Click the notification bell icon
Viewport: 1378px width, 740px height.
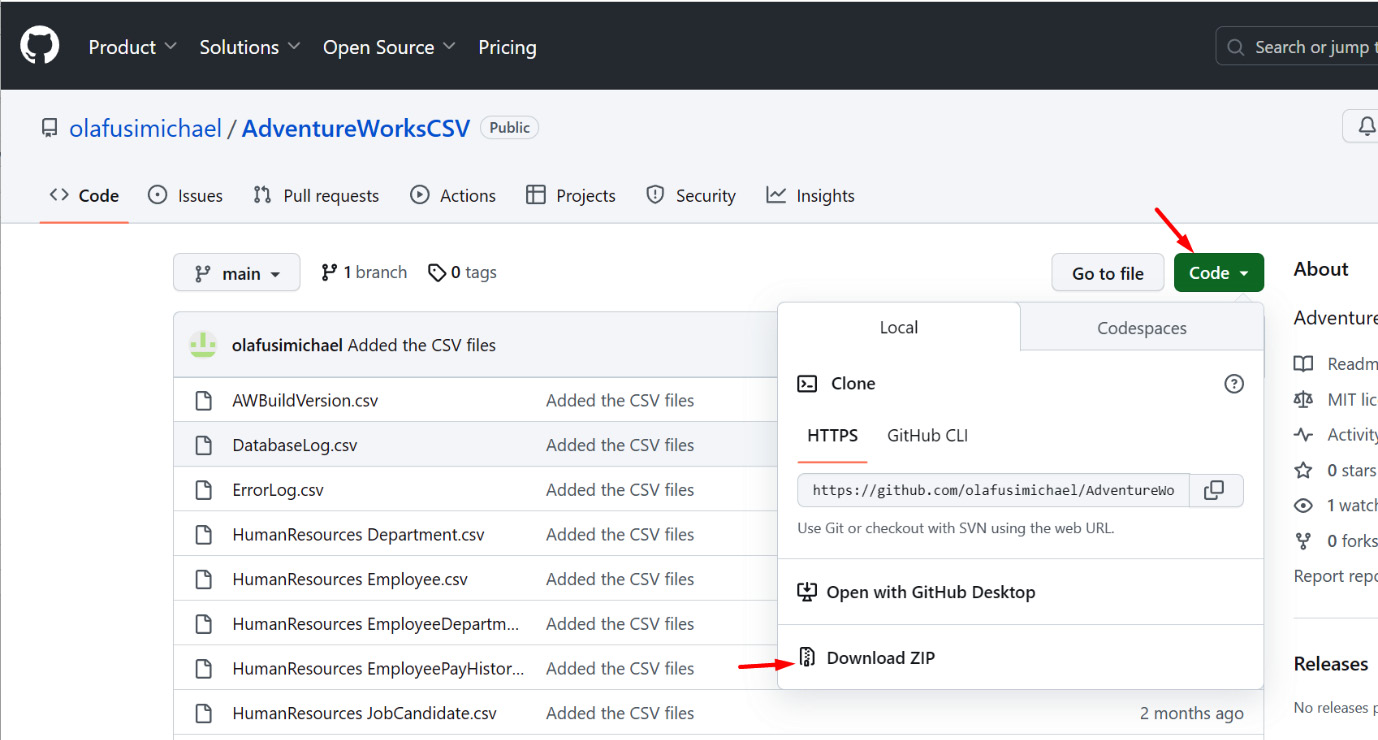pos(1366,127)
